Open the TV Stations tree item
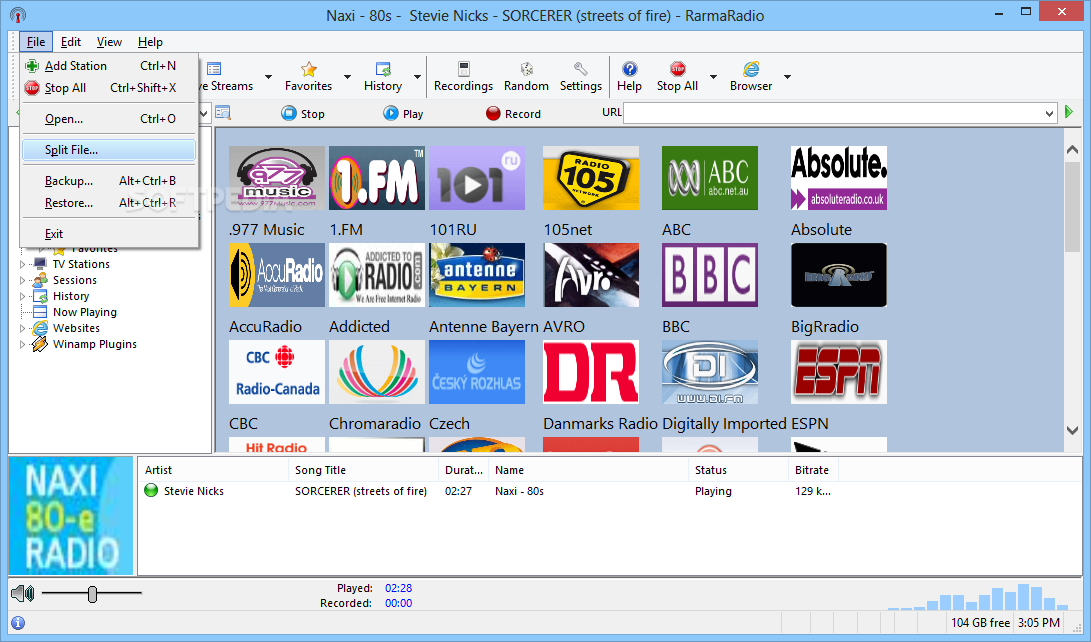This screenshot has width=1091, height=642. (x=81, y=264)
